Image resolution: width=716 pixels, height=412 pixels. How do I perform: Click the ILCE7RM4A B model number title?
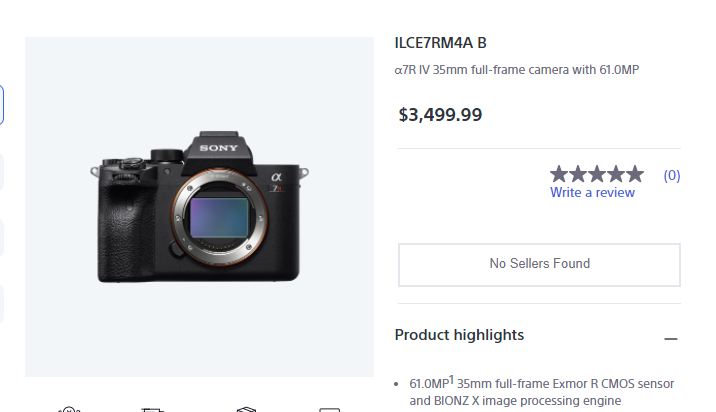441,43
